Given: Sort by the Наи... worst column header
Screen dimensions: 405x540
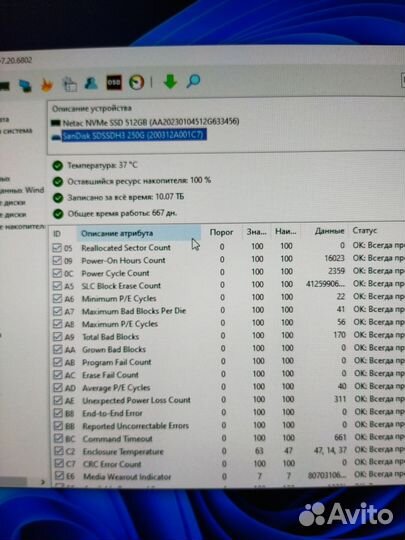Looking at the screenshot, I should click(x=285, y=231).
